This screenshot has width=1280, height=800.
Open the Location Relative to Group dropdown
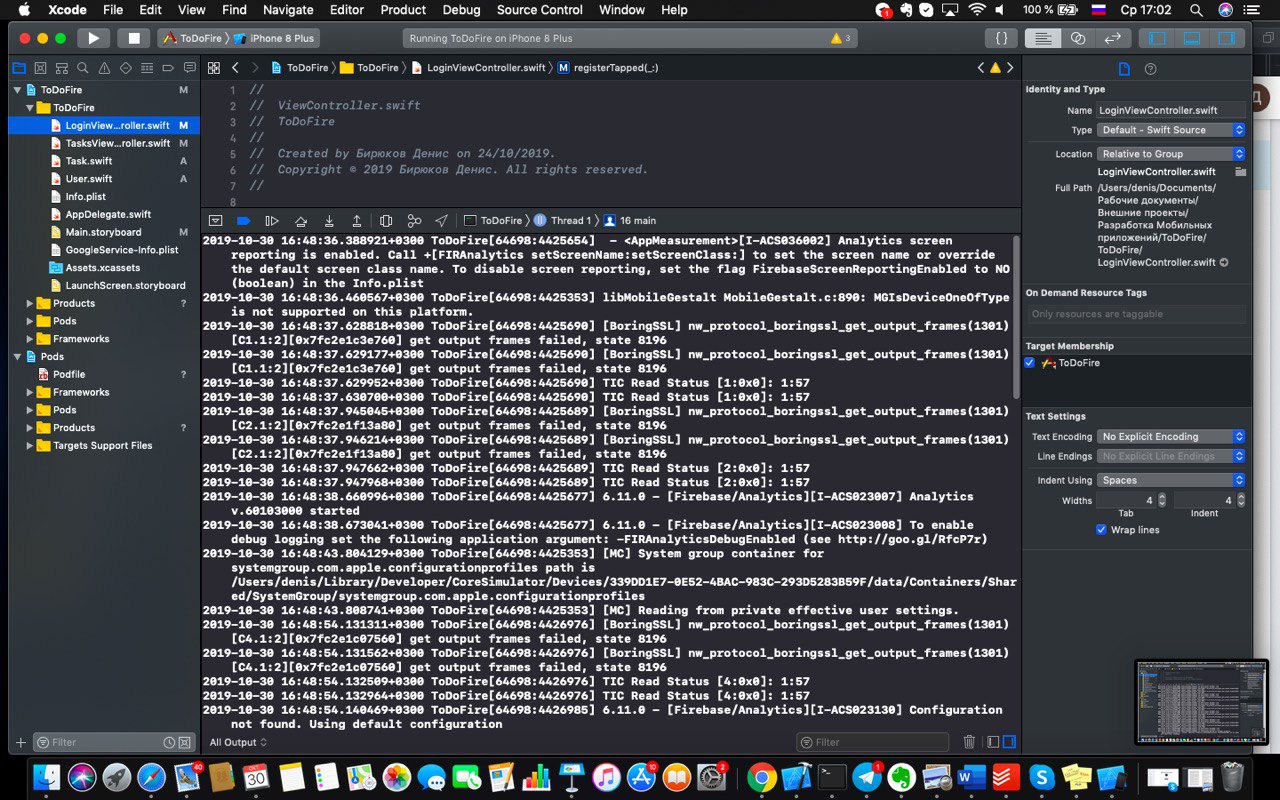click(1171, 154)
